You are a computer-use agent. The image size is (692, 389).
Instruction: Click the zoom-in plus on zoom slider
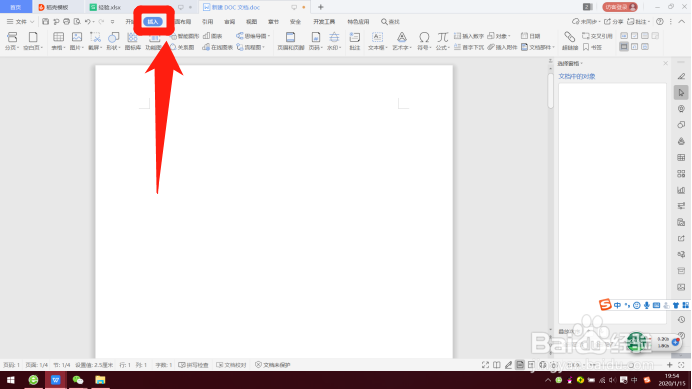(669, 365)
